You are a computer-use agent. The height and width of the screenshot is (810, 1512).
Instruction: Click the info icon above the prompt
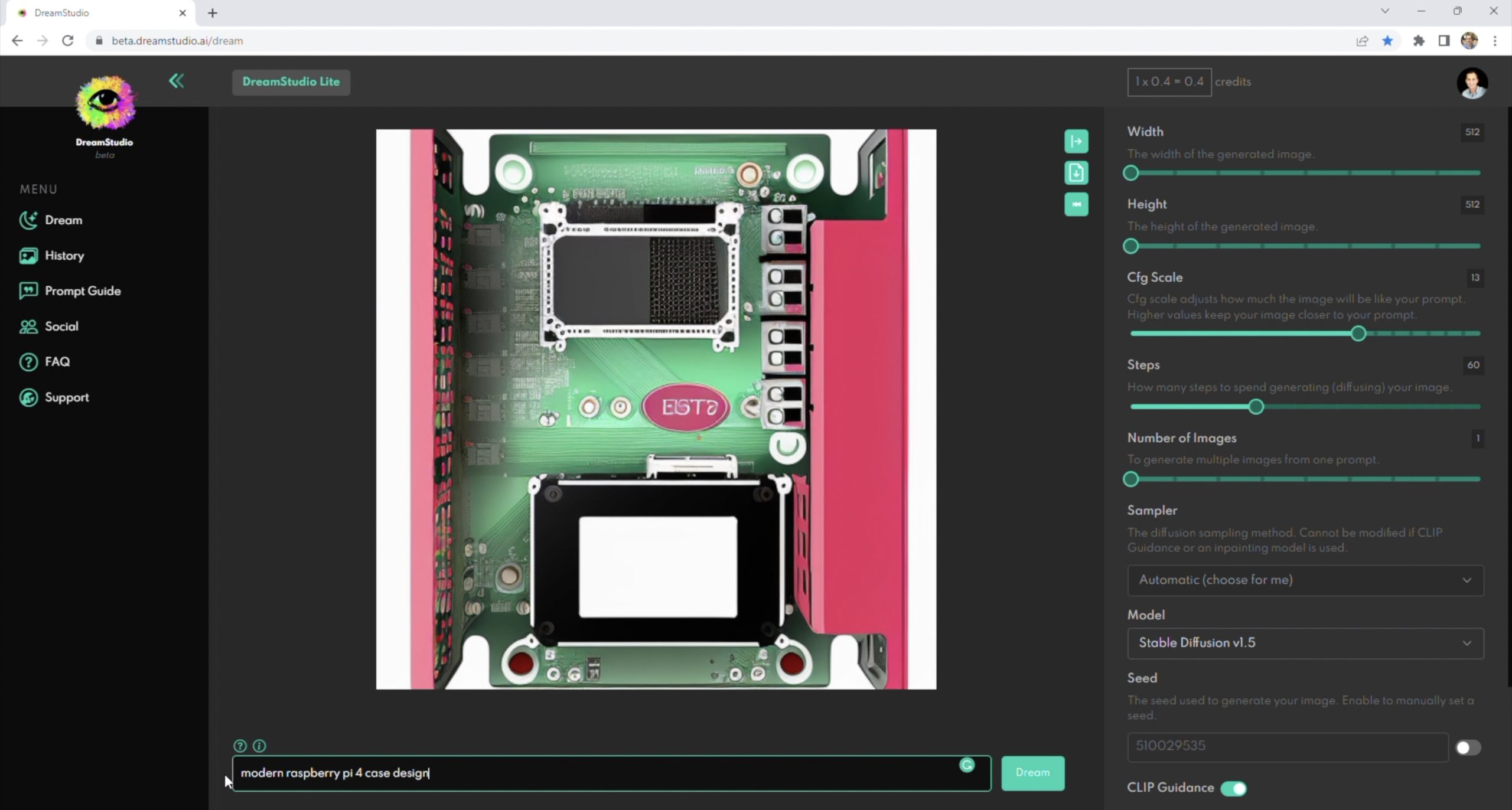click(259, 746)
